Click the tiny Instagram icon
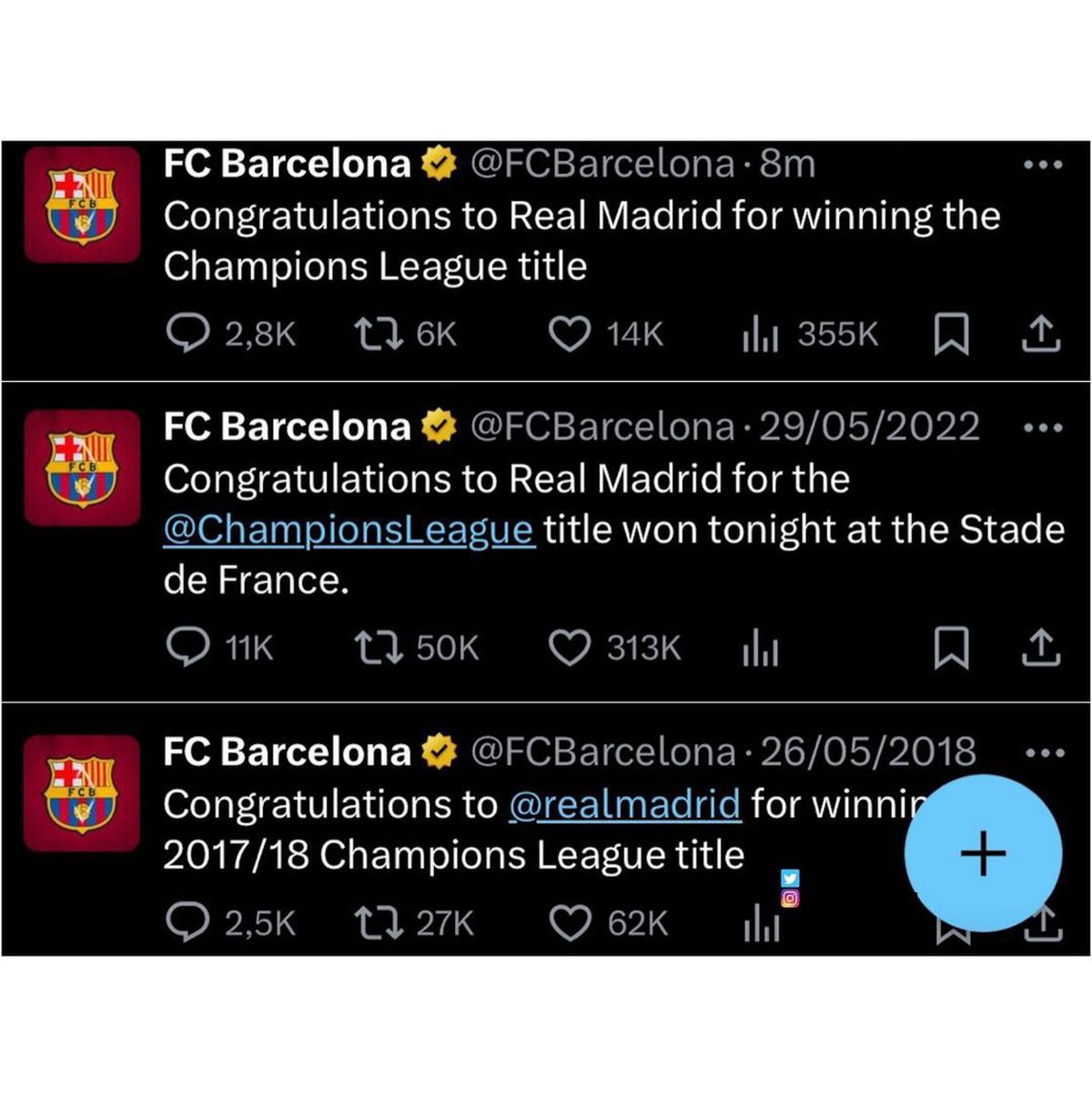This screenshot has height=1097, width=1092. pyautogui.click(x=791, y=901)
